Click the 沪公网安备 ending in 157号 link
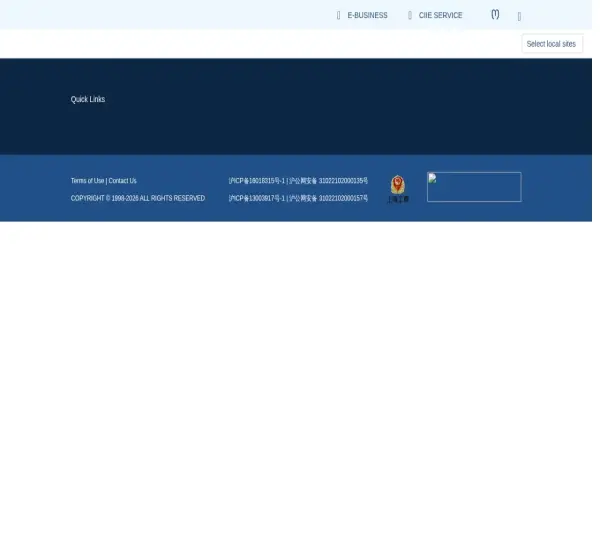Image resolution: width=600 pixels, height=560 pixels. pyautogui.click(x=328, y=198)
